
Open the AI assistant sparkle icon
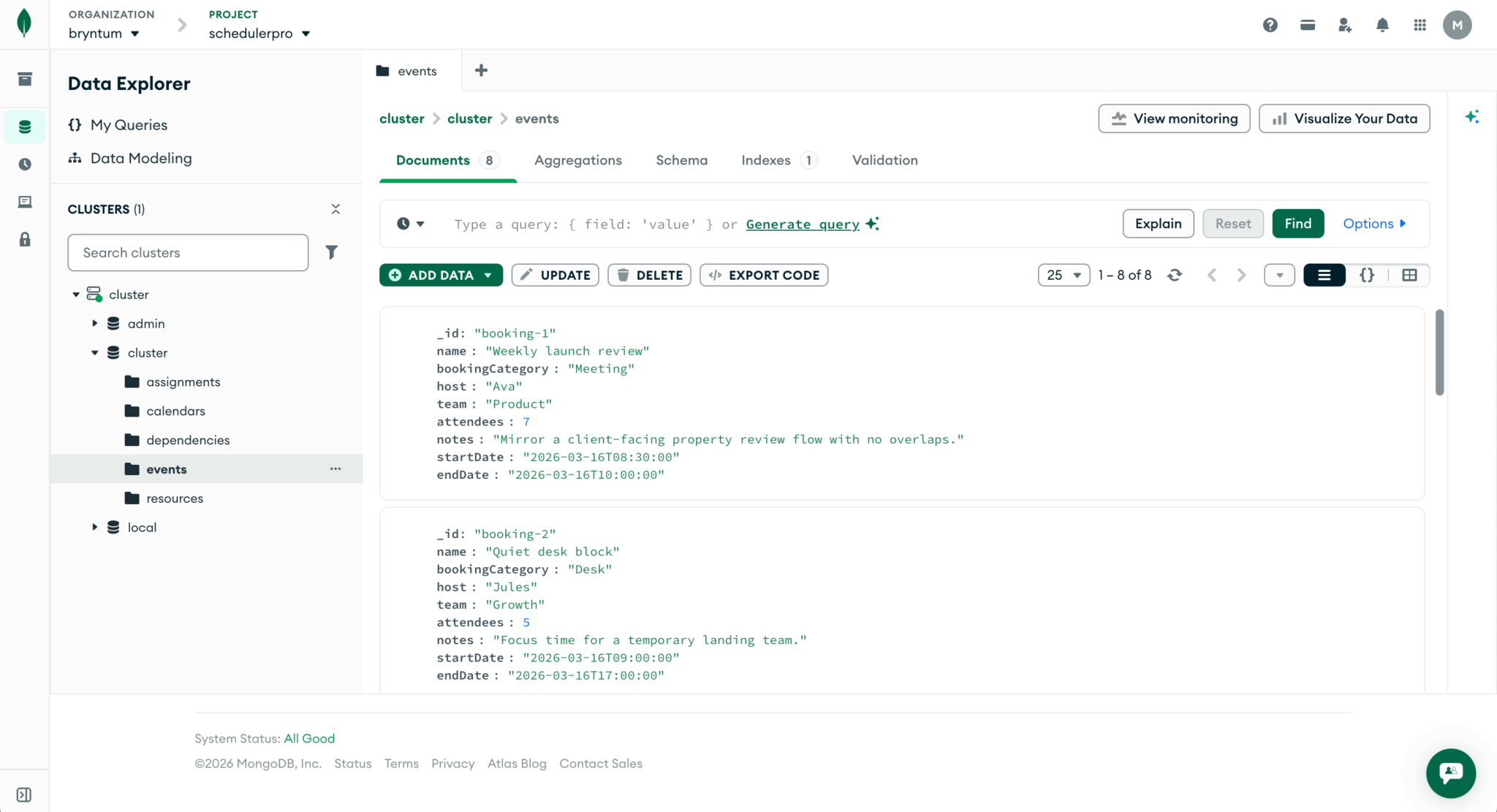[1471, 117]
